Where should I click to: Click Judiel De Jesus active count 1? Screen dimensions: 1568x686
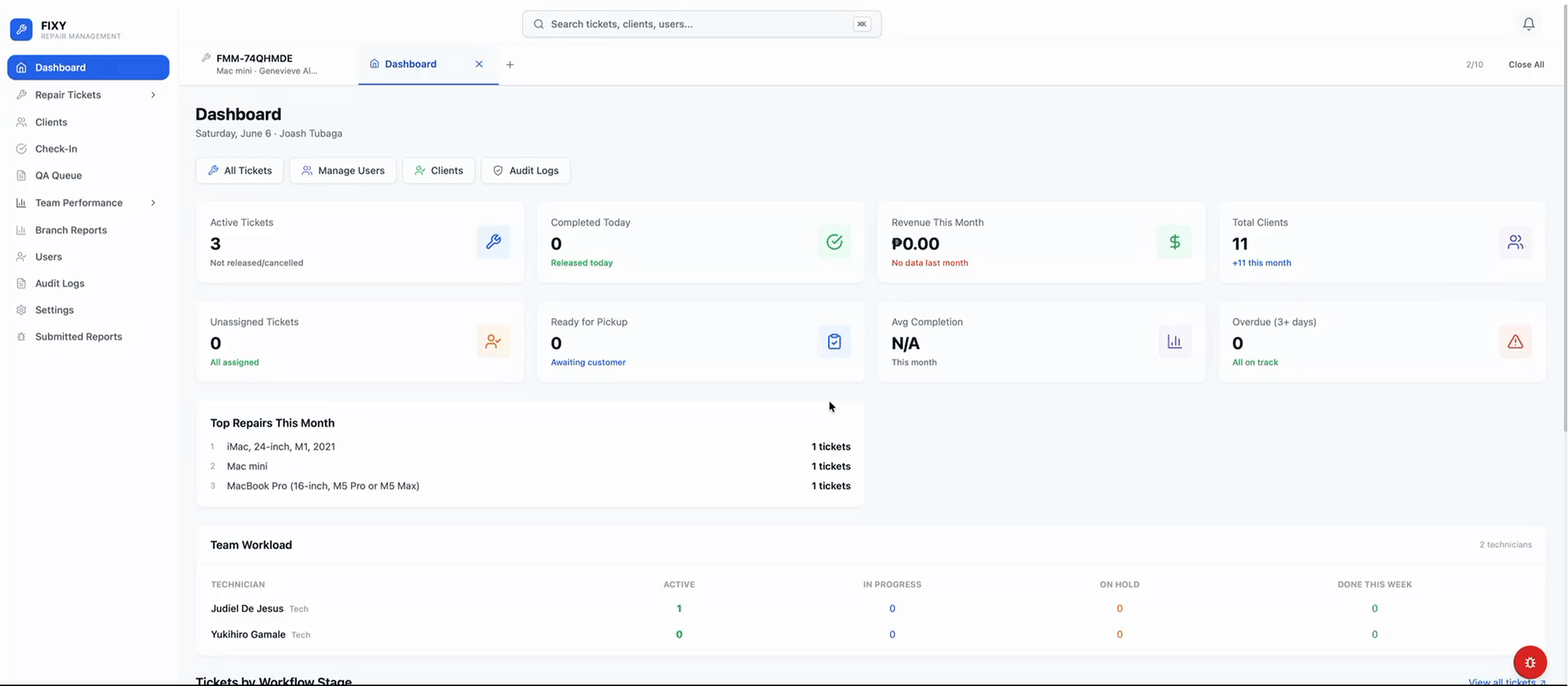tap(679, 609)
